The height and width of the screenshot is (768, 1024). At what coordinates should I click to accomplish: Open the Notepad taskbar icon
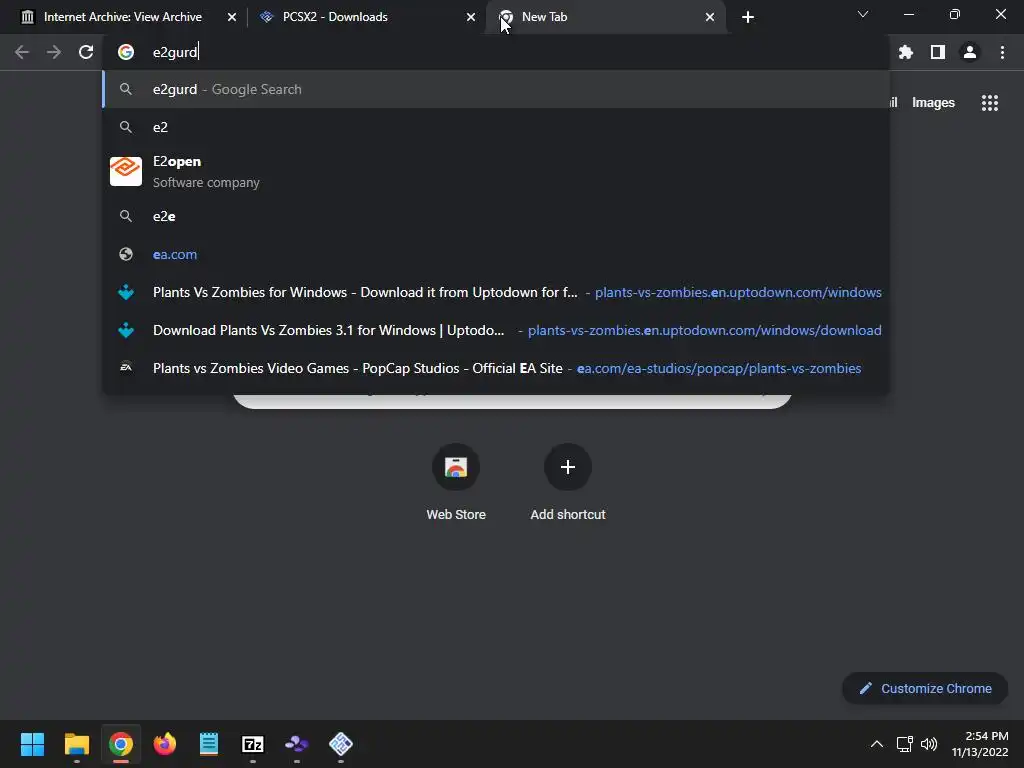click(x=208, y=744)
